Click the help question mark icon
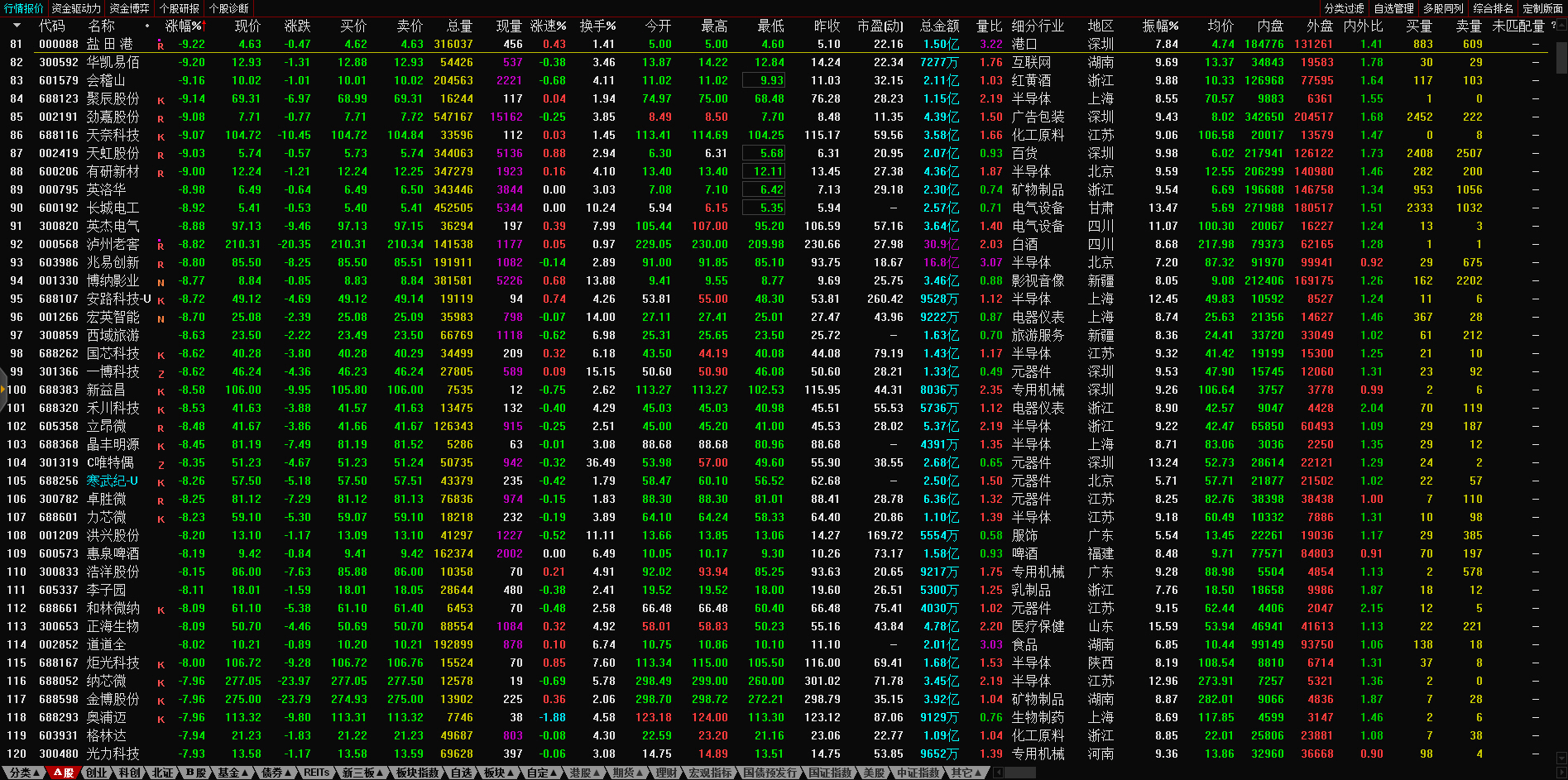Screen dimensions: 1568x780 coord(1552,26)
